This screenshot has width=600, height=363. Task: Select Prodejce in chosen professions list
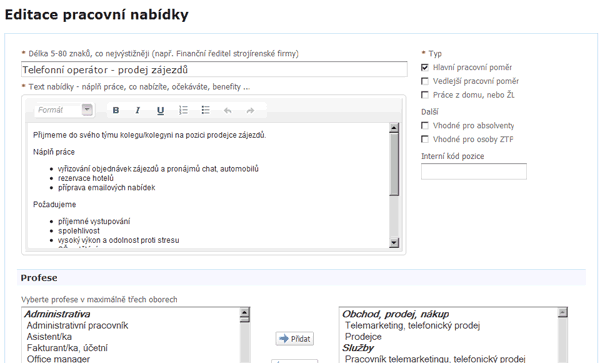pyautogui.click(x=363, y=337)
